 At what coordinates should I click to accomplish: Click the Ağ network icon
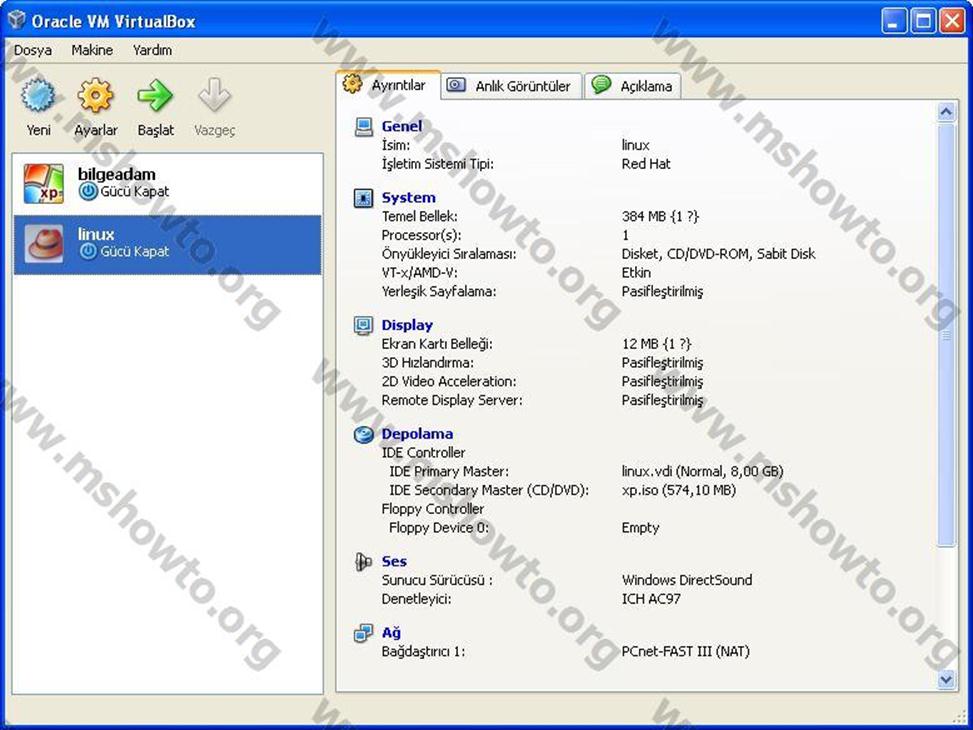tap(364, 633)
